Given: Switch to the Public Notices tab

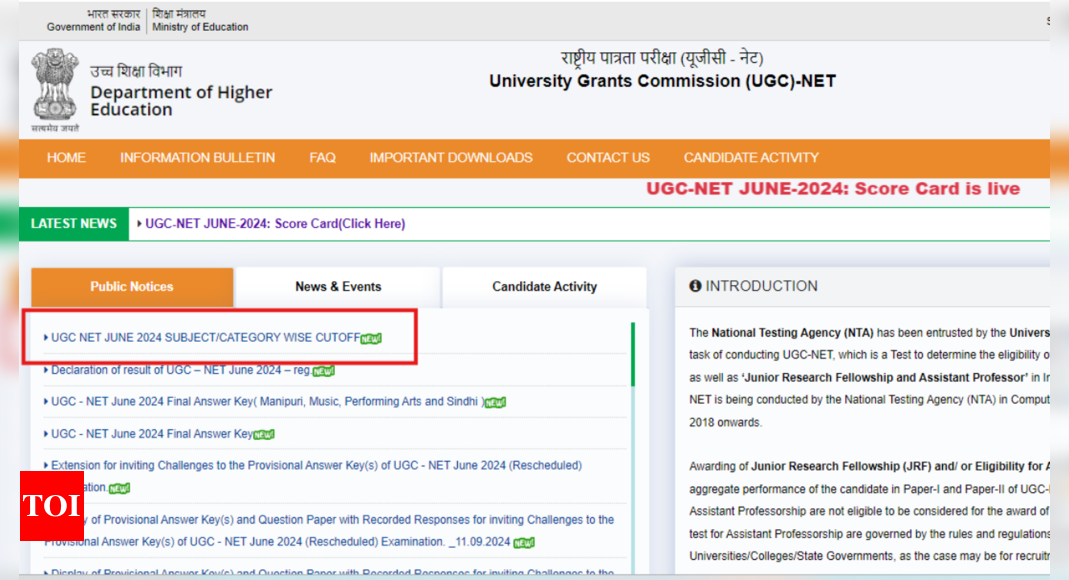Looking at the screenshot, I should pyautogui.click(x=132, y=287).
